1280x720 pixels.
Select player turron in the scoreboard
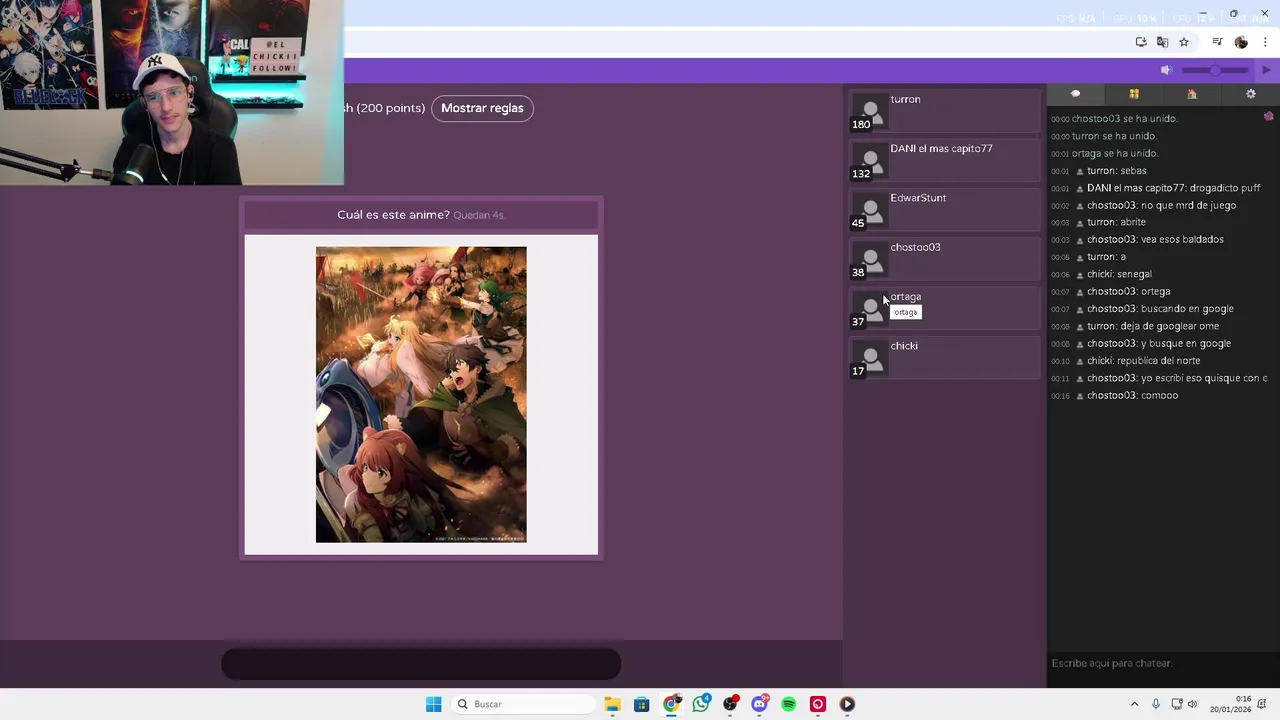tap(945, 111)
